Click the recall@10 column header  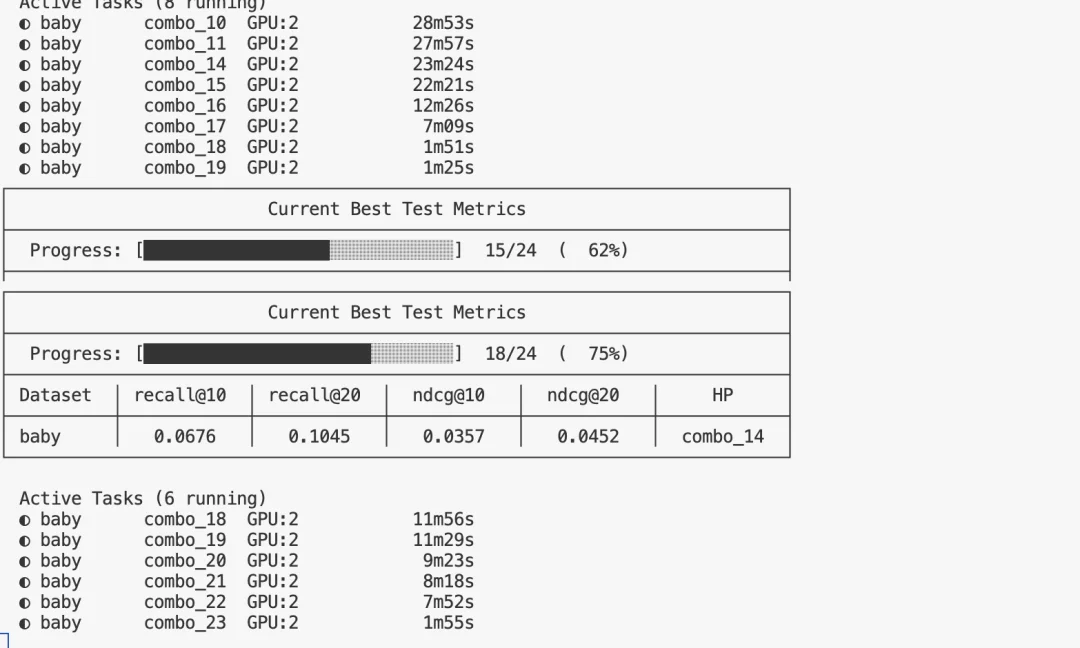(x=180, y=395)
